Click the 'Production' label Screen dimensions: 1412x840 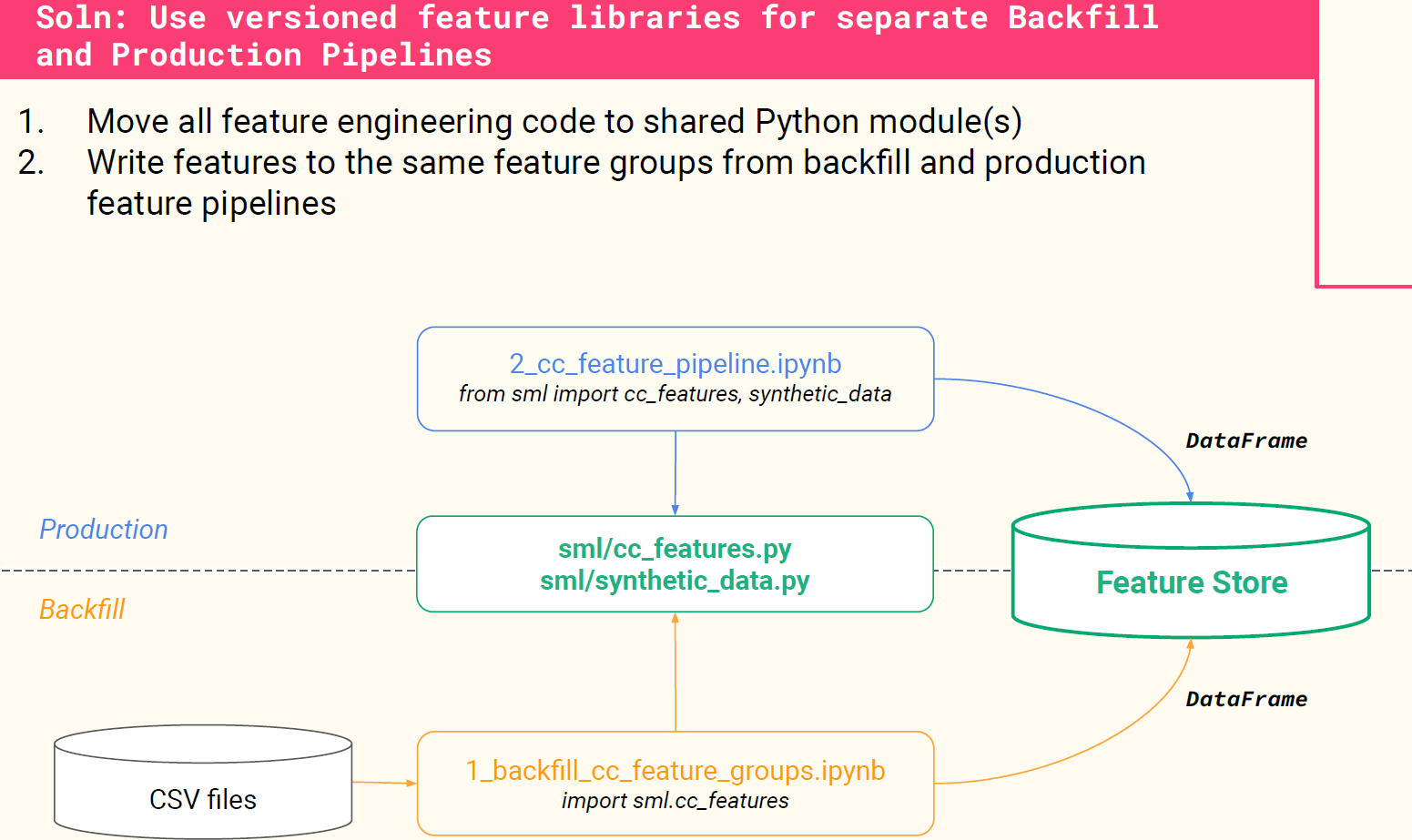tap(104, 530)
